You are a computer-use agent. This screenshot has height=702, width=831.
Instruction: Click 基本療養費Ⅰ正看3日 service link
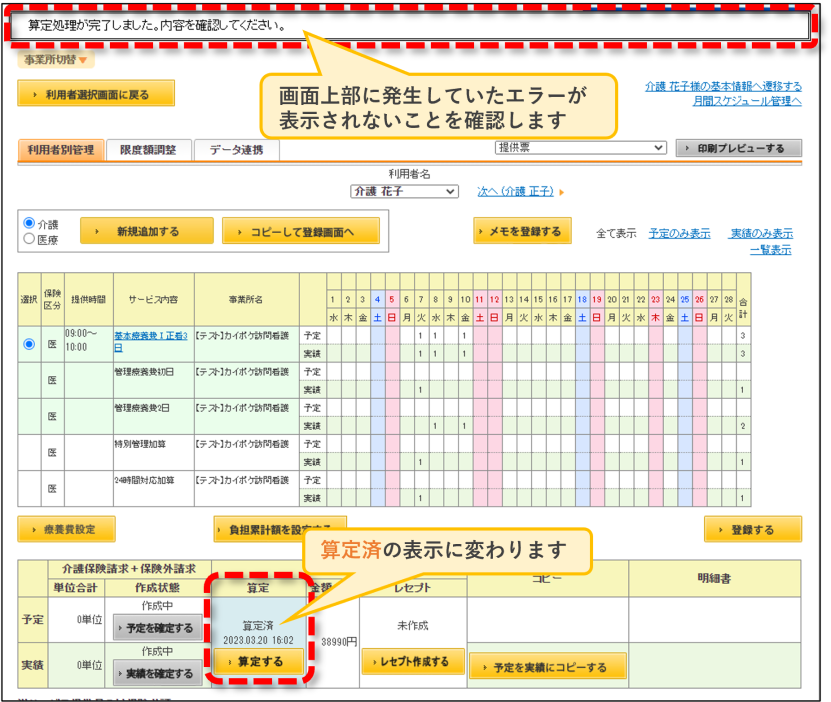coord(151,341)
